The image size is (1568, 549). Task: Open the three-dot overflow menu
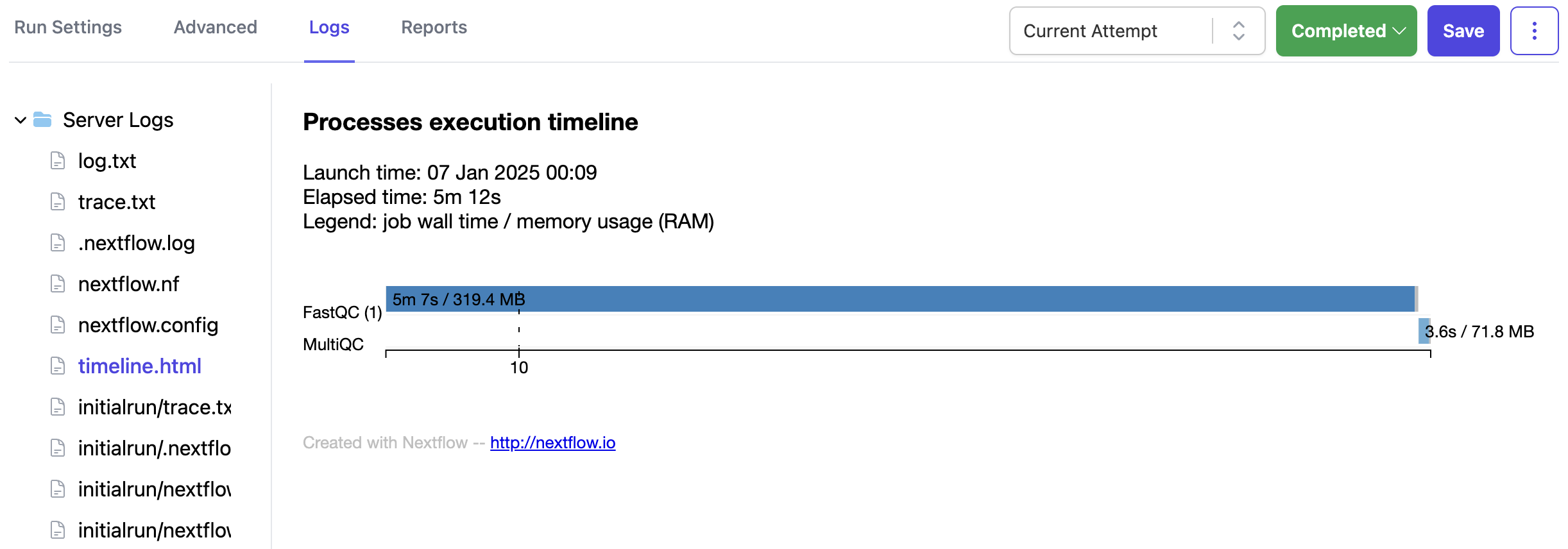point(1535,30)
